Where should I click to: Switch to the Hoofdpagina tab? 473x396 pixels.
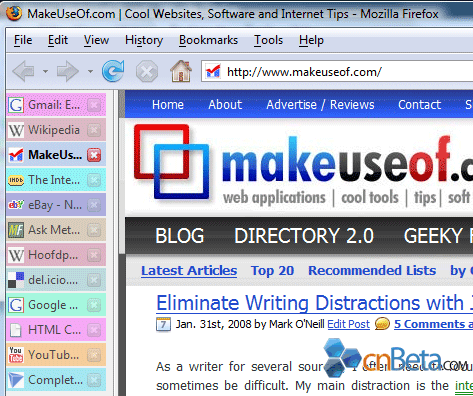[56, 255]
